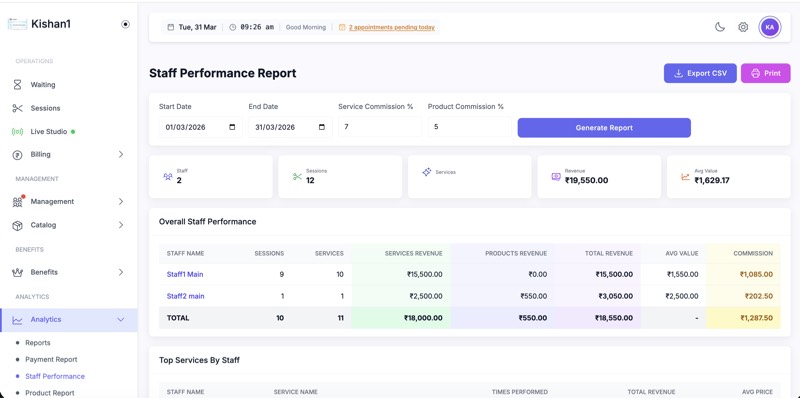The image size is (800, 398).
Task: Open the Staff1 Main link
Action: (x=185, y=275)
